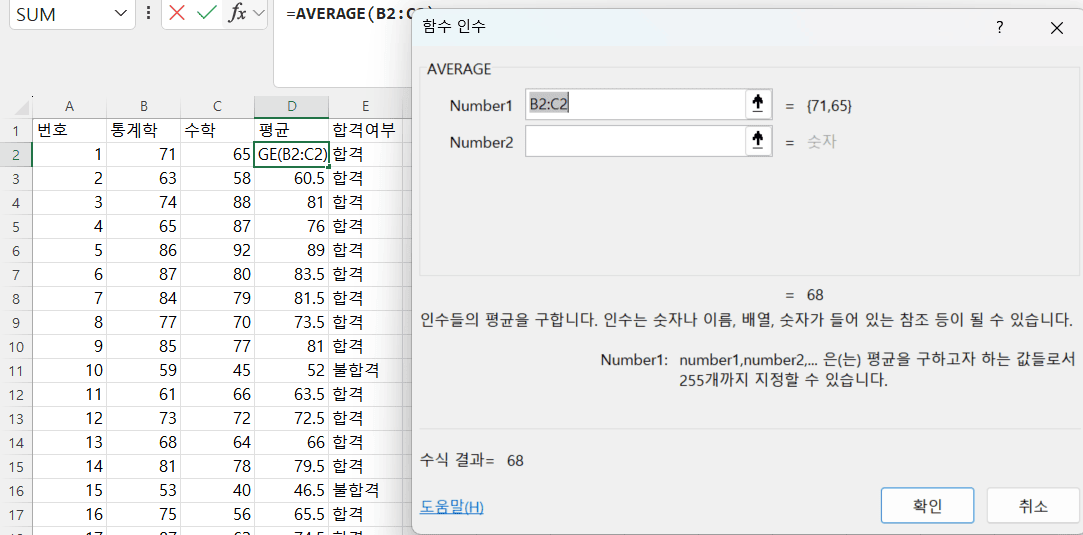Click the red cancel X in formula bar

(177, 14)
